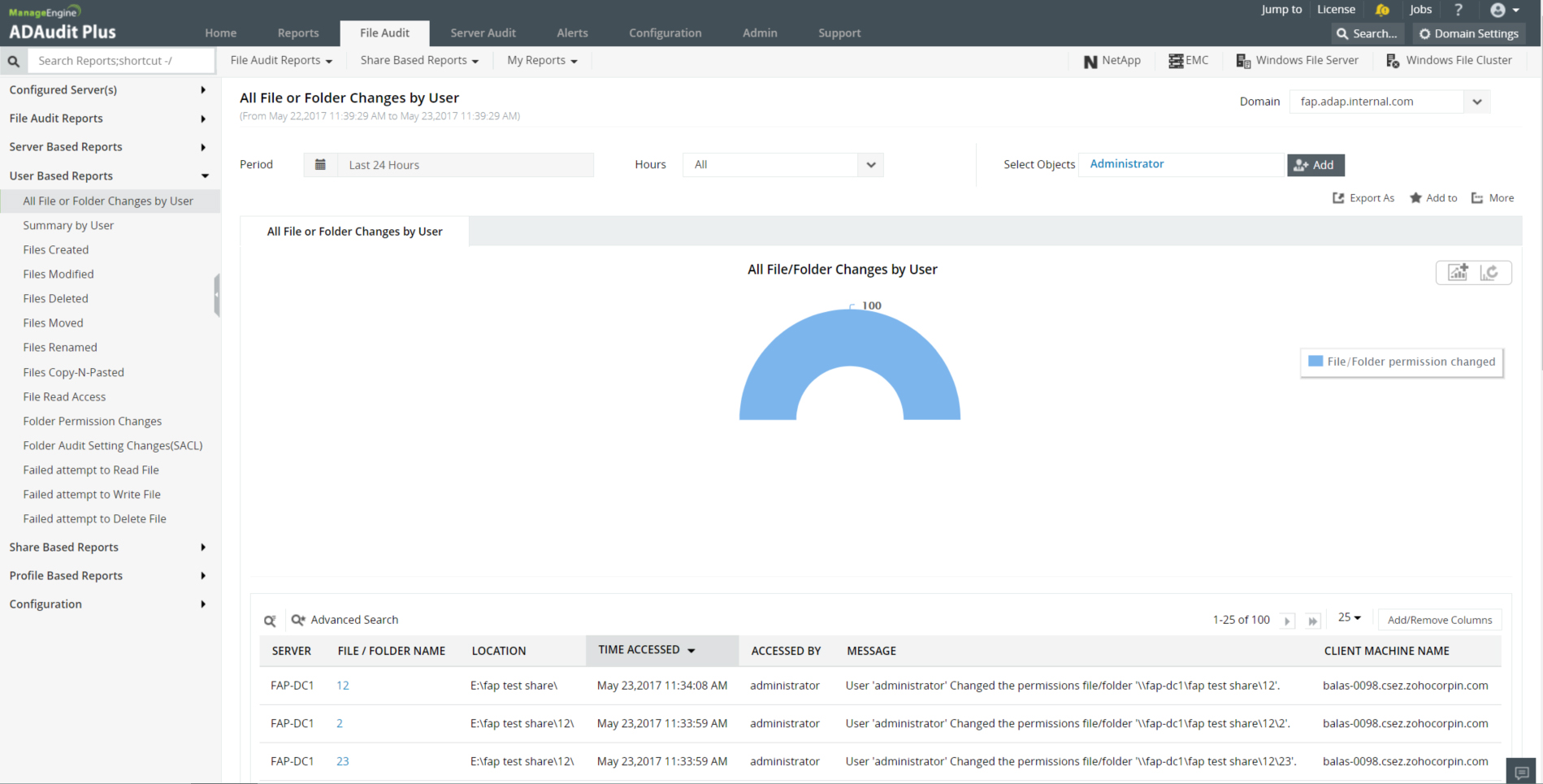The height and width of the screenshot is (784, 1543).
Task: Open the Add/Remove Columns button
Action: [1439, 620]
